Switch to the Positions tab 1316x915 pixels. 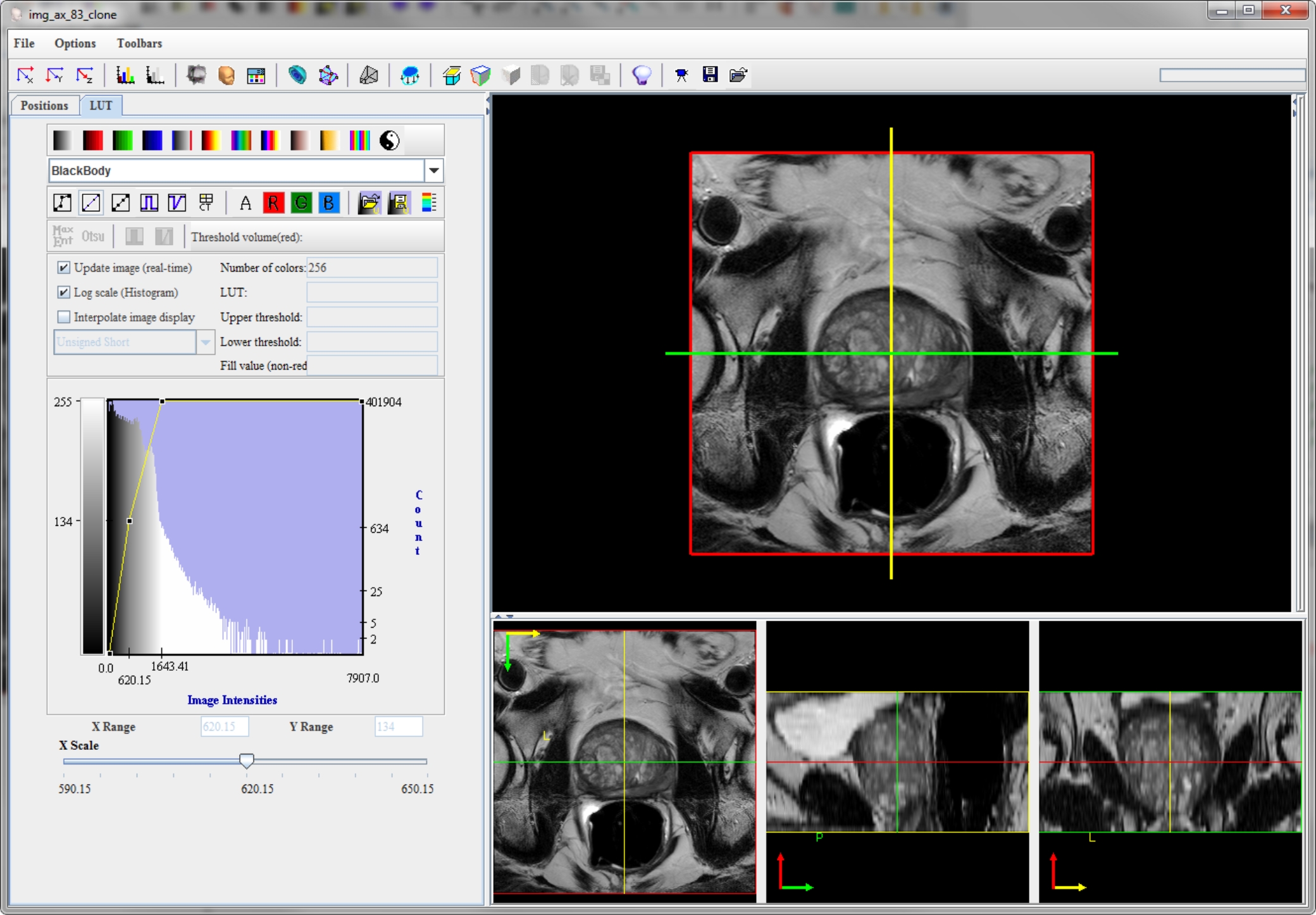(44, 106)
